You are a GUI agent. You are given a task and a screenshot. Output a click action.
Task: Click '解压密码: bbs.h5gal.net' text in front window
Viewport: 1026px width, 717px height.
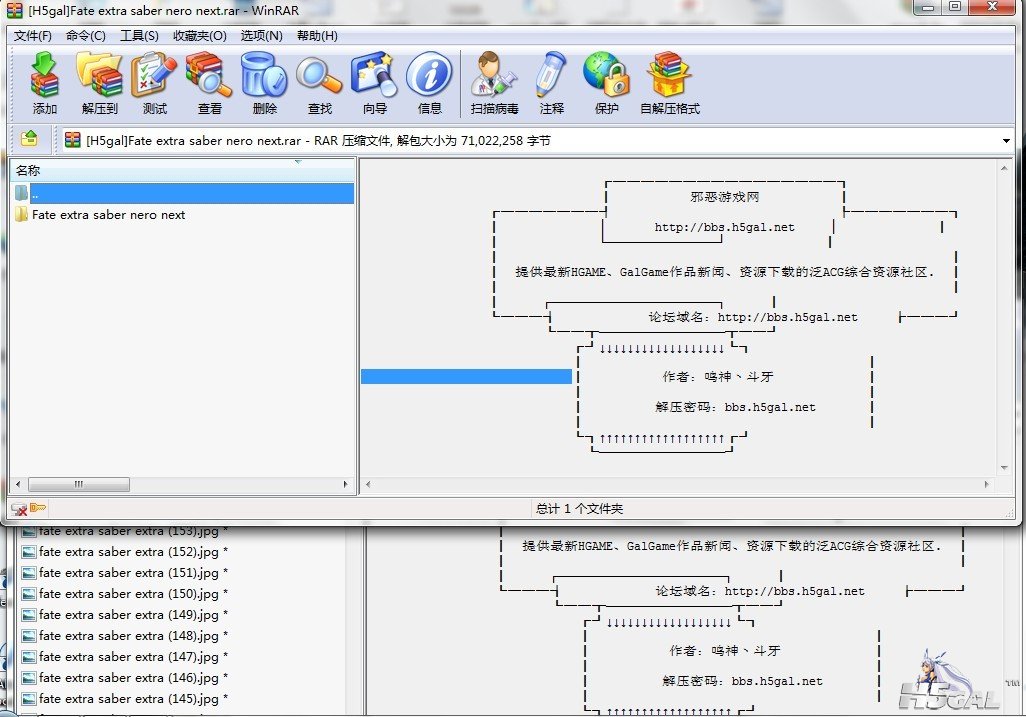pos(735,407)
